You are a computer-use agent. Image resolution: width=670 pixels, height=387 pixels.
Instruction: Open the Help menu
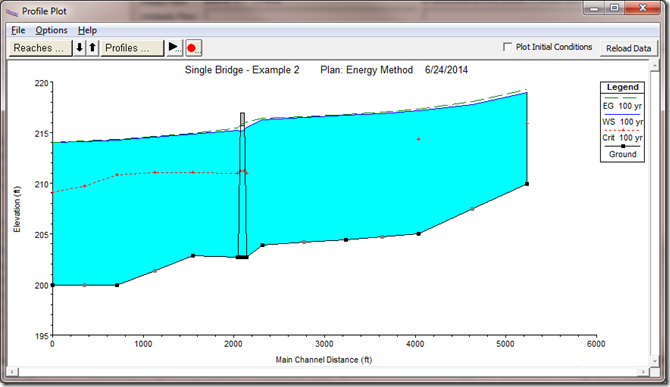tap(87, 30)
